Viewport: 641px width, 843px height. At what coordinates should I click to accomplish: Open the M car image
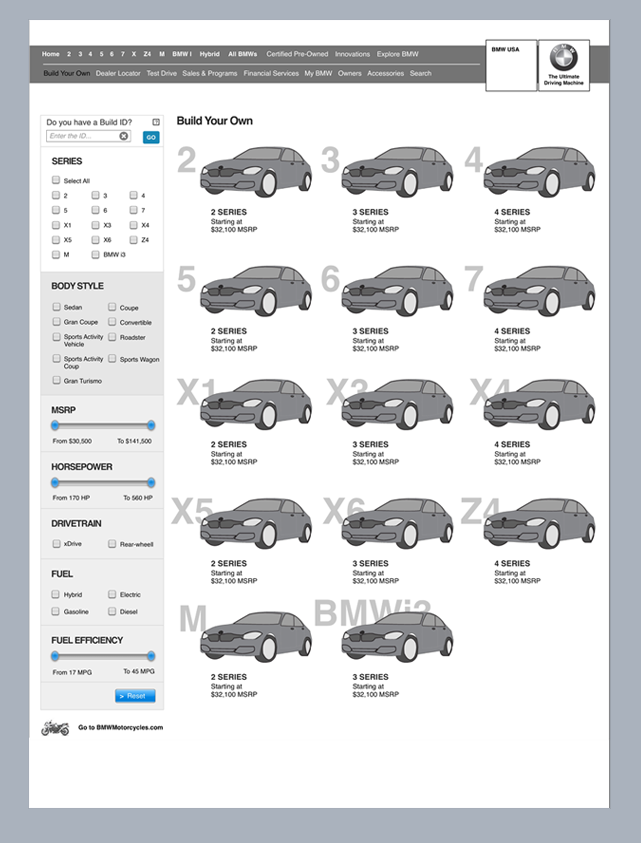click(x=256, y=636)
